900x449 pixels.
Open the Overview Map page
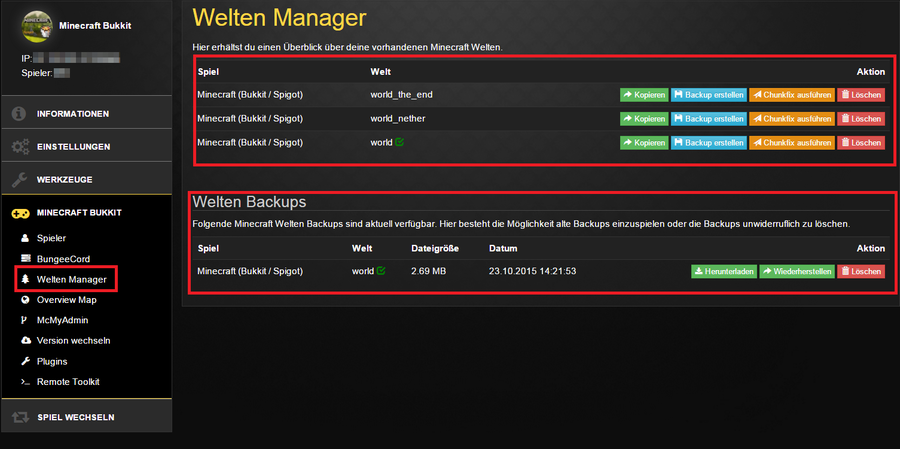67,300
